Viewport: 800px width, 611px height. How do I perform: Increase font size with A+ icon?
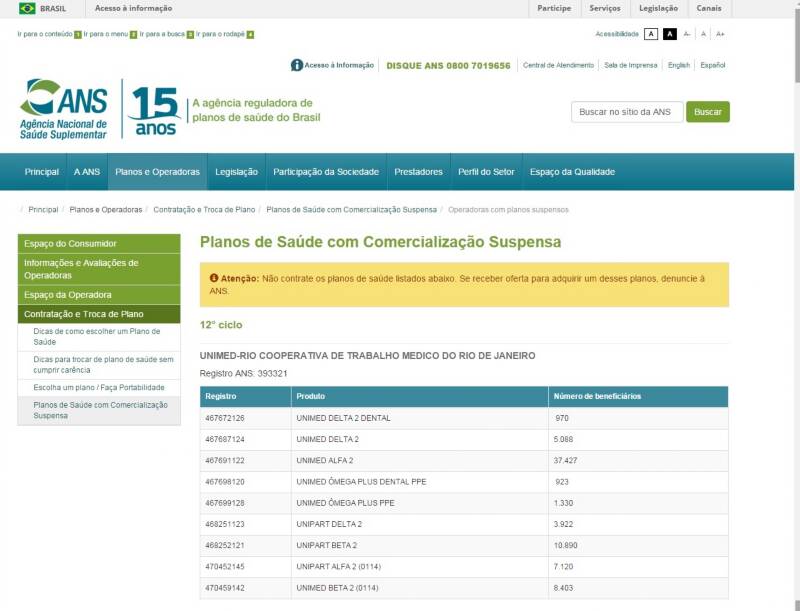click(x=720, y=34)
